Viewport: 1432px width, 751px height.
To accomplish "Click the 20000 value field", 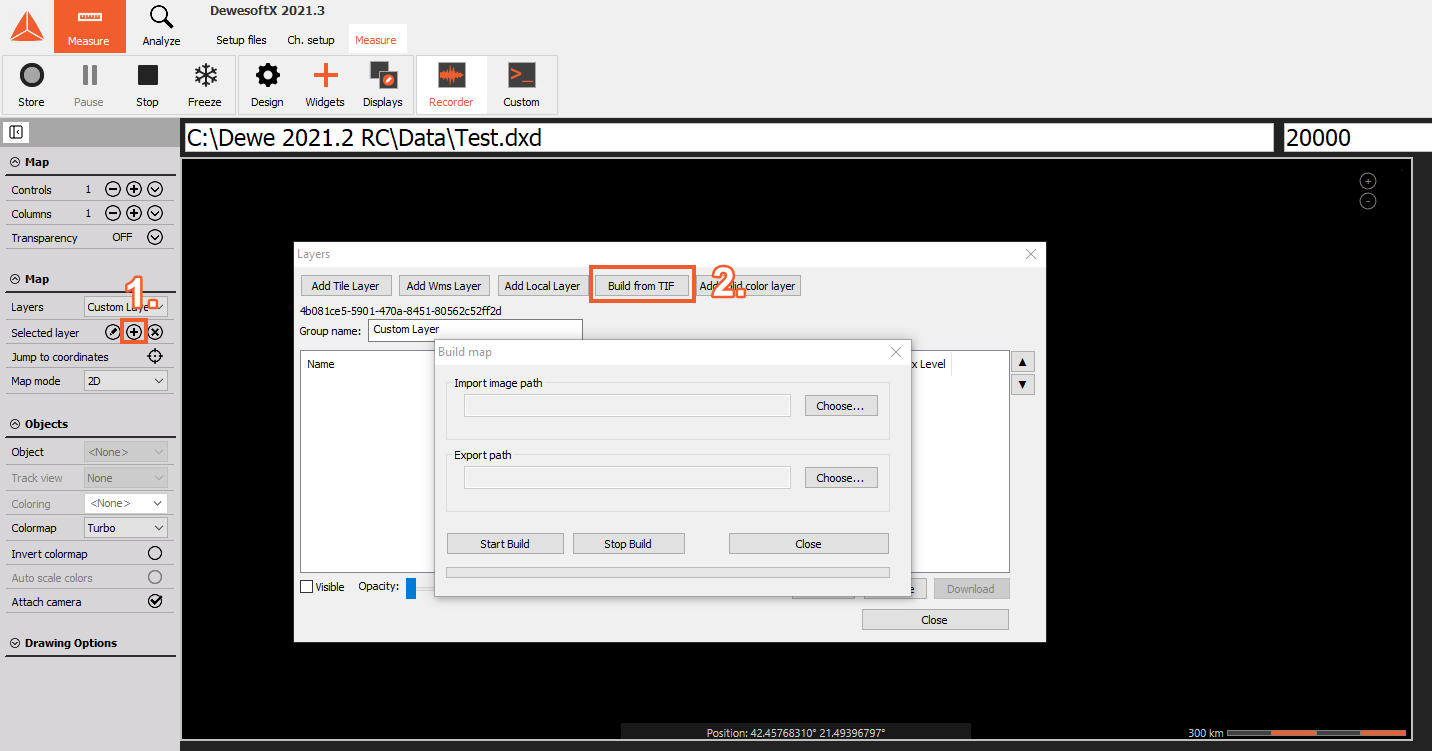I will tap(1357, 138).
